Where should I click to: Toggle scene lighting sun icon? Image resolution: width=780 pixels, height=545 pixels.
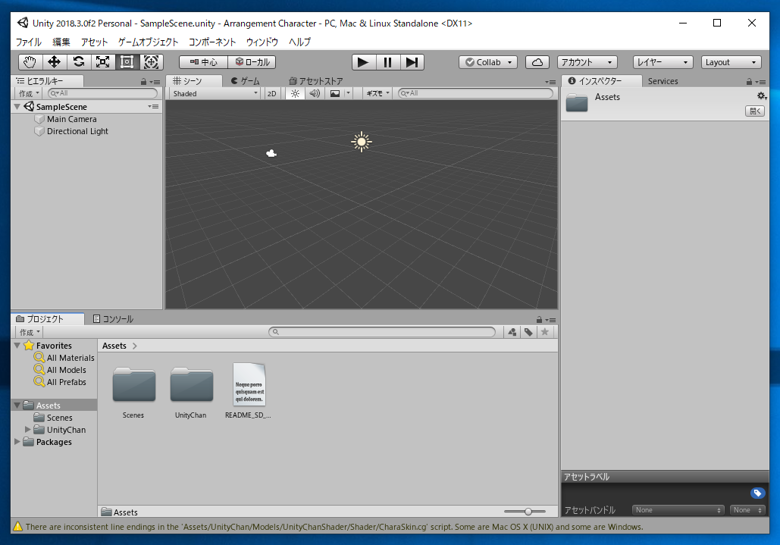[295, 93]
